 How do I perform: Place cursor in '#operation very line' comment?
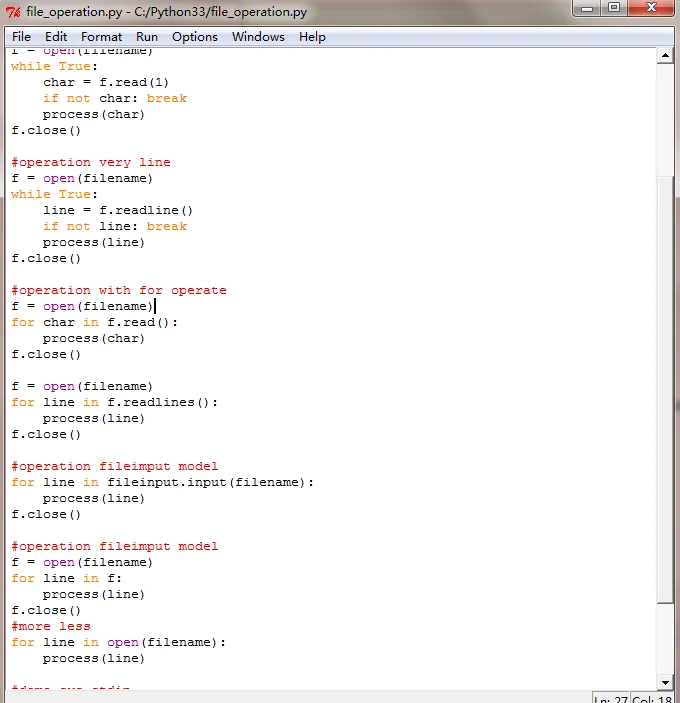click(x=91, y=162)
